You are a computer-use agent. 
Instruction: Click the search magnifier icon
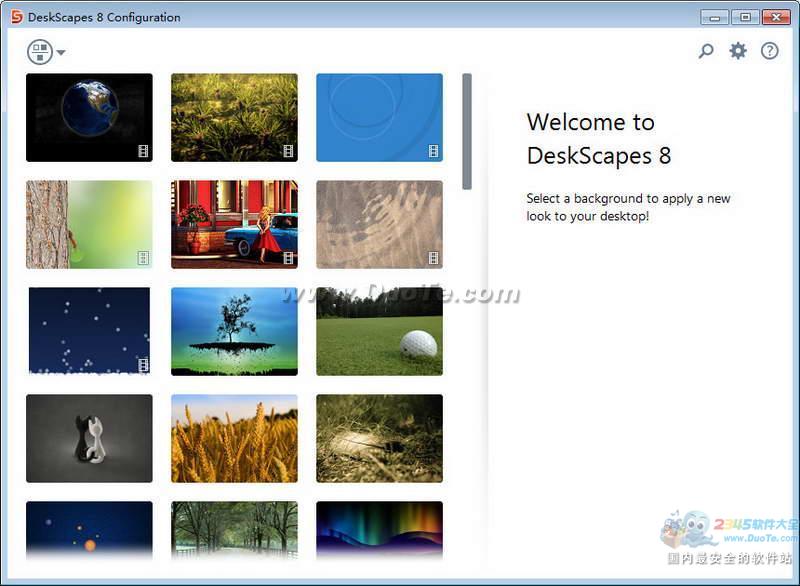pyautogui.click(x=706, y=50)
